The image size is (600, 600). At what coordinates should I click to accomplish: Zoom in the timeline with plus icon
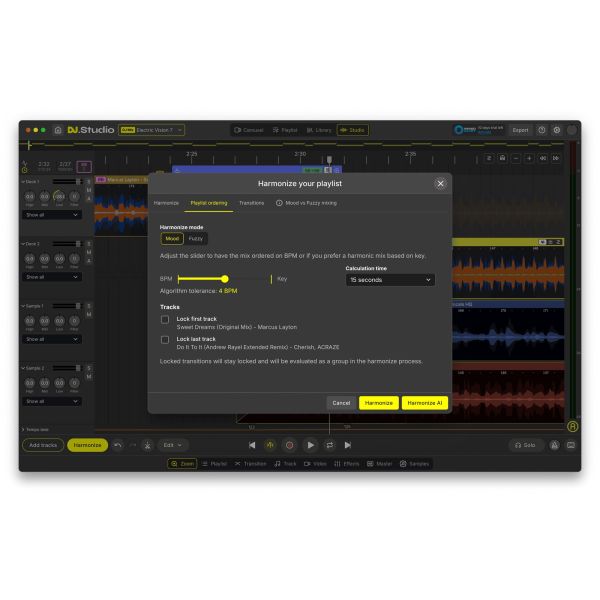(529, 158)
